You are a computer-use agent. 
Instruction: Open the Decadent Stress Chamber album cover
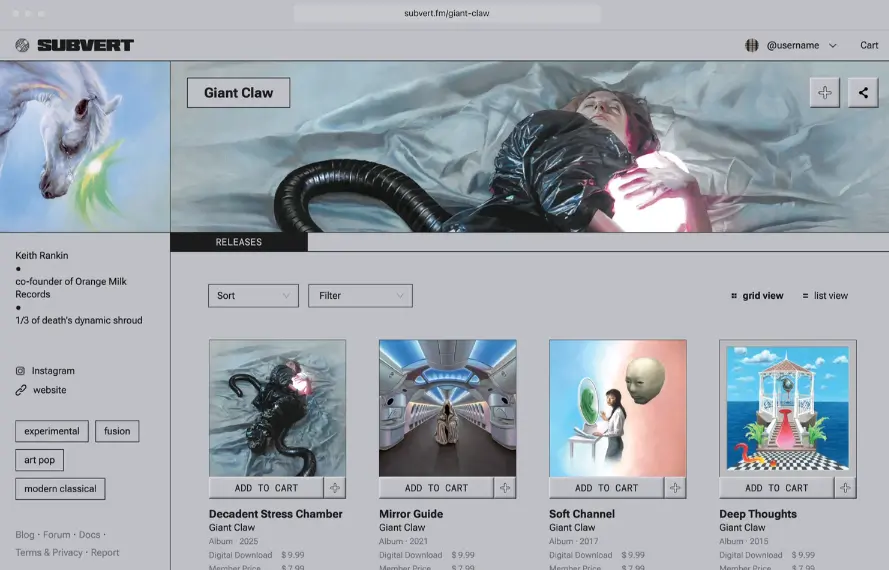click(x=277, y=408)
